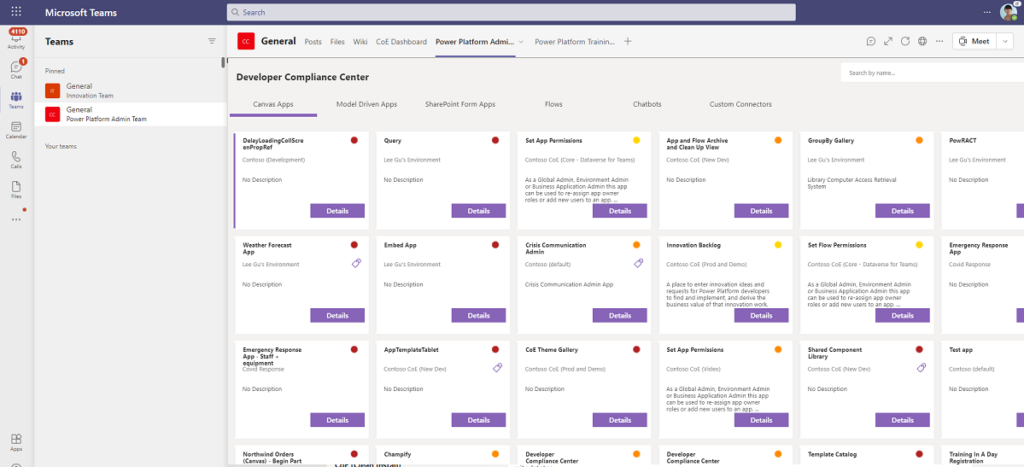Expand tab to full screen
The height and width of the screenshot is (467, 1024).
click(888, 41)
